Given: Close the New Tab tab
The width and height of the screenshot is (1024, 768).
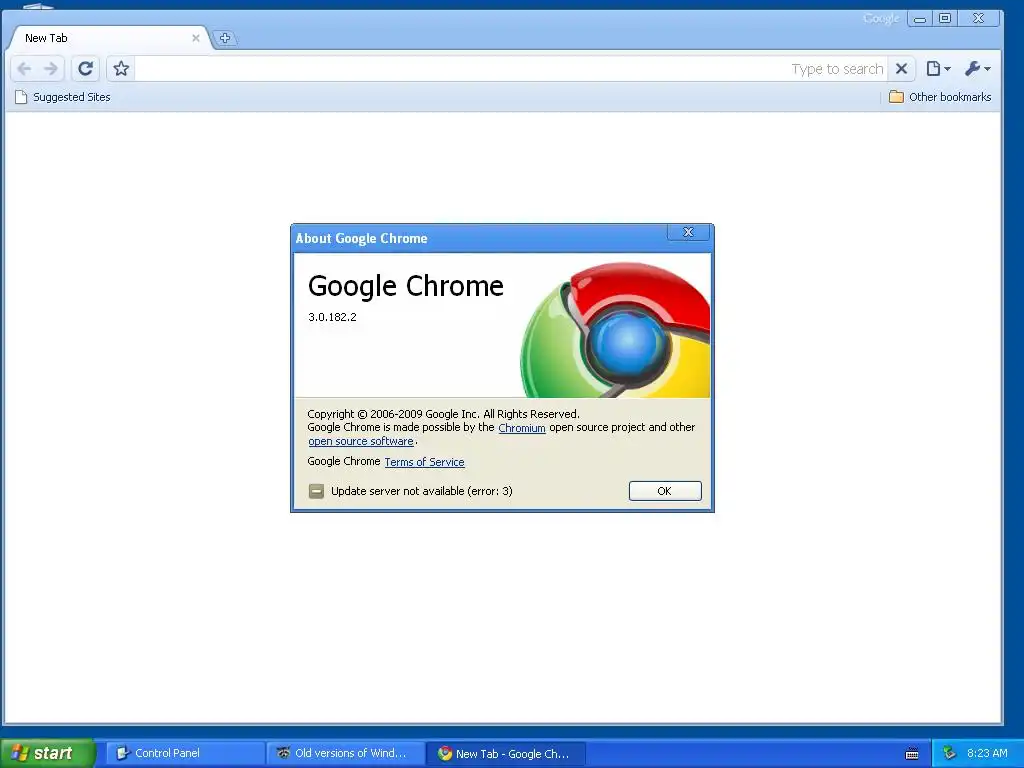Looking at the screenshot, I should [195, 38].
